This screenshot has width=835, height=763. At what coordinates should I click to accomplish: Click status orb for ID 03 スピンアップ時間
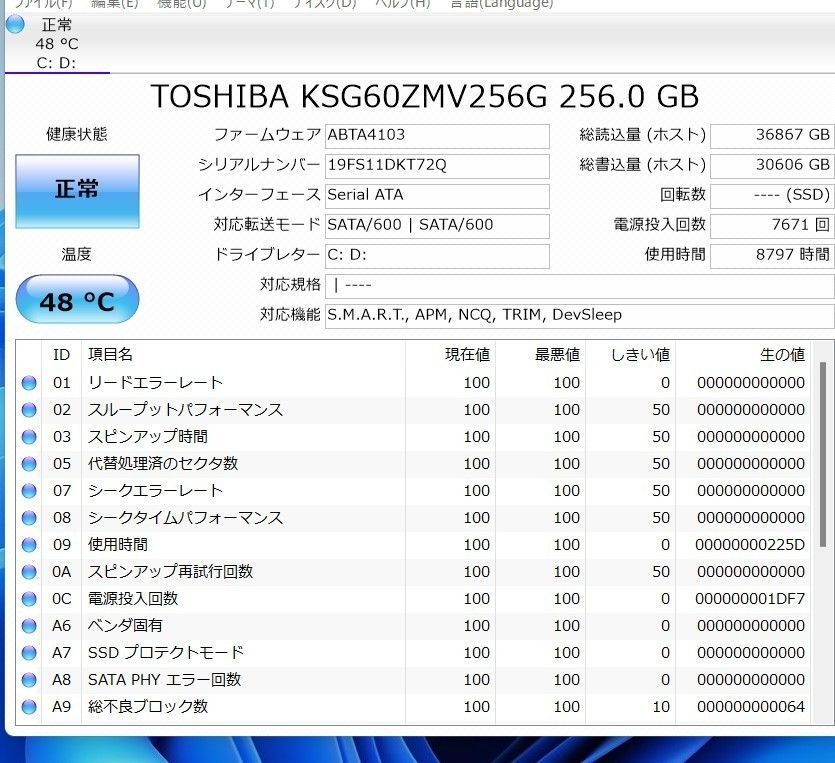click(29, 437)
